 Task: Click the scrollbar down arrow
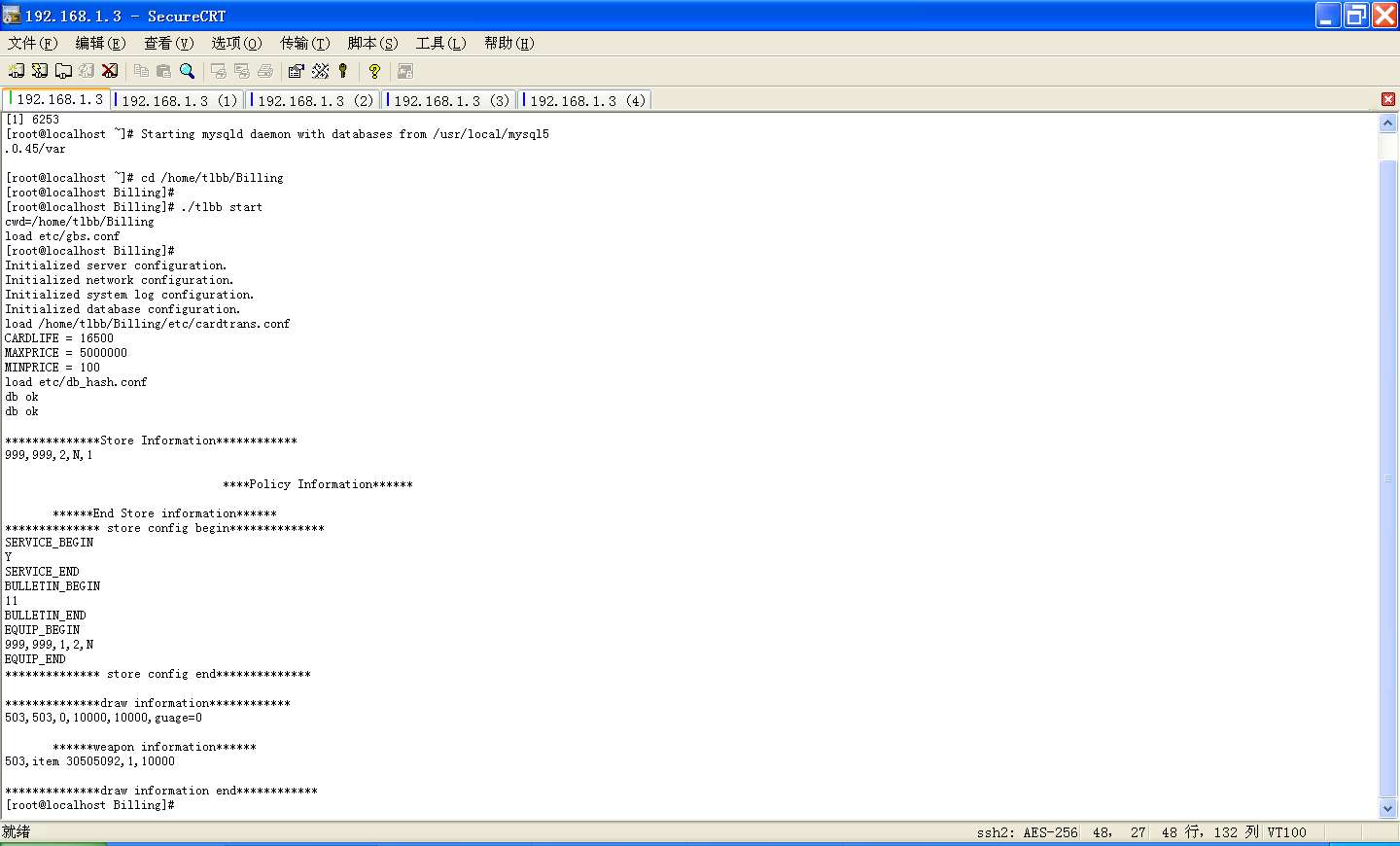point(1387,808)
